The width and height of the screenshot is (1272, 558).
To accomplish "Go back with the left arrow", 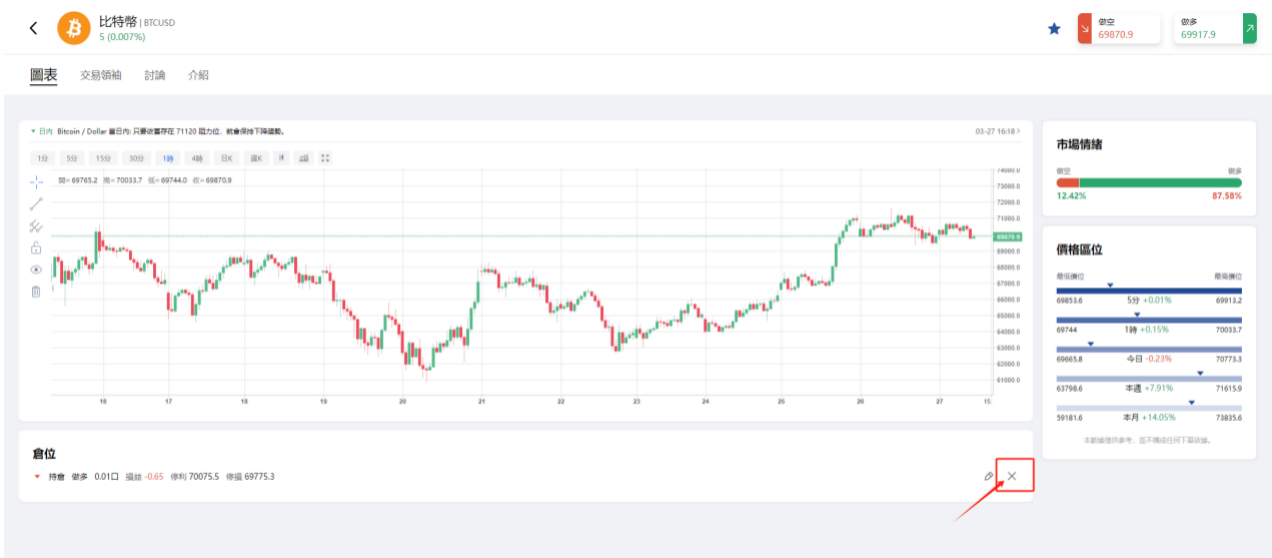I will pyautogui.click(x=34, y=28).
